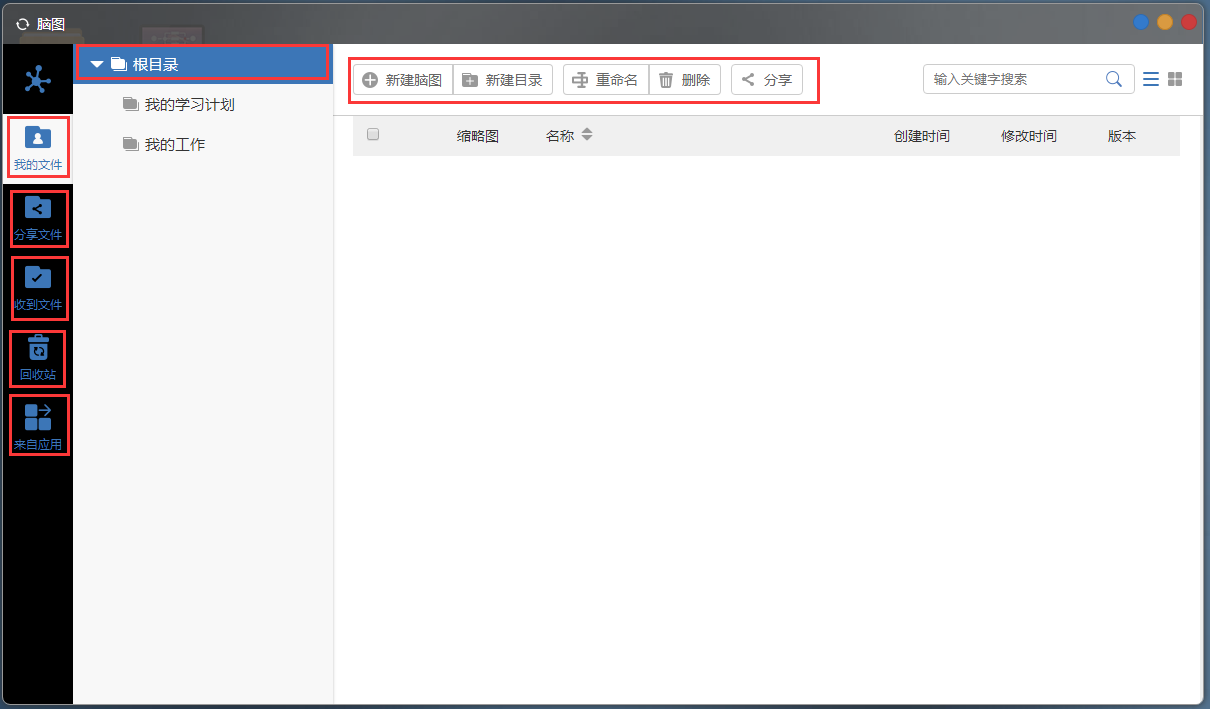The height and width of the screenshot is (709, 1210).
Task: Click the keyword search input field
Action: click(1015, 79)
